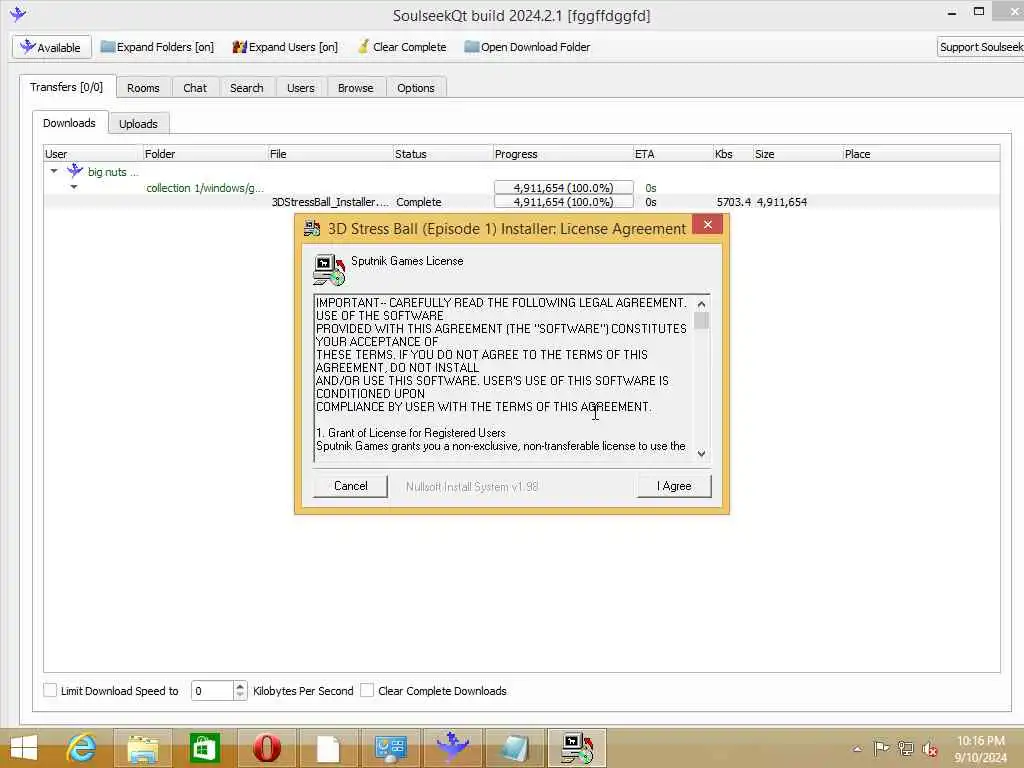This screenshot has height=768, width=1024.
Task: Collapse the big nuts user row
Action: click(54, 171)
